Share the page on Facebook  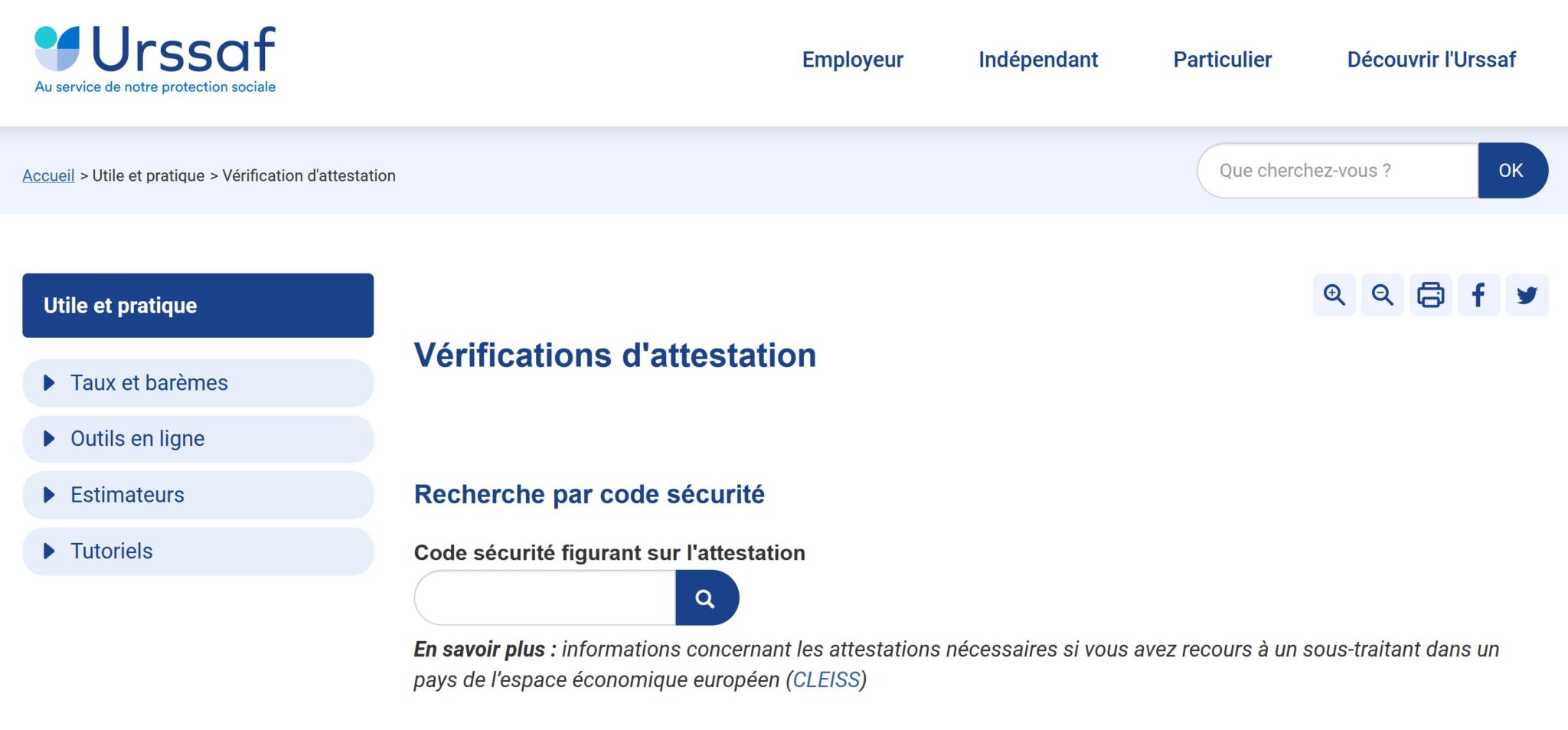pos(1479,295)
